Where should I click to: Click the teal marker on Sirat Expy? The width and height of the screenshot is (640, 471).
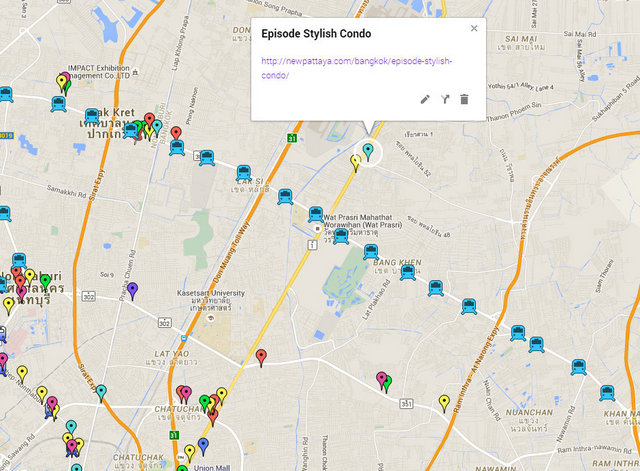coord(101,393)
